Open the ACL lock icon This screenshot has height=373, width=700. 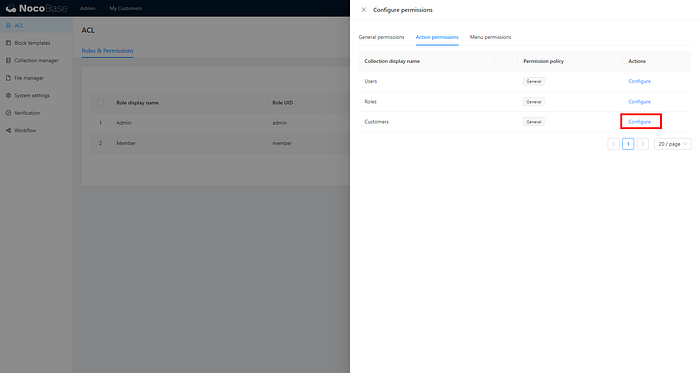(8, 25)
